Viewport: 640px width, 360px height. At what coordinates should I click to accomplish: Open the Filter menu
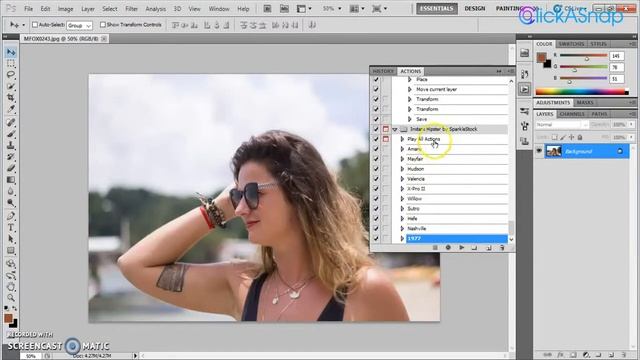[131, 9]
